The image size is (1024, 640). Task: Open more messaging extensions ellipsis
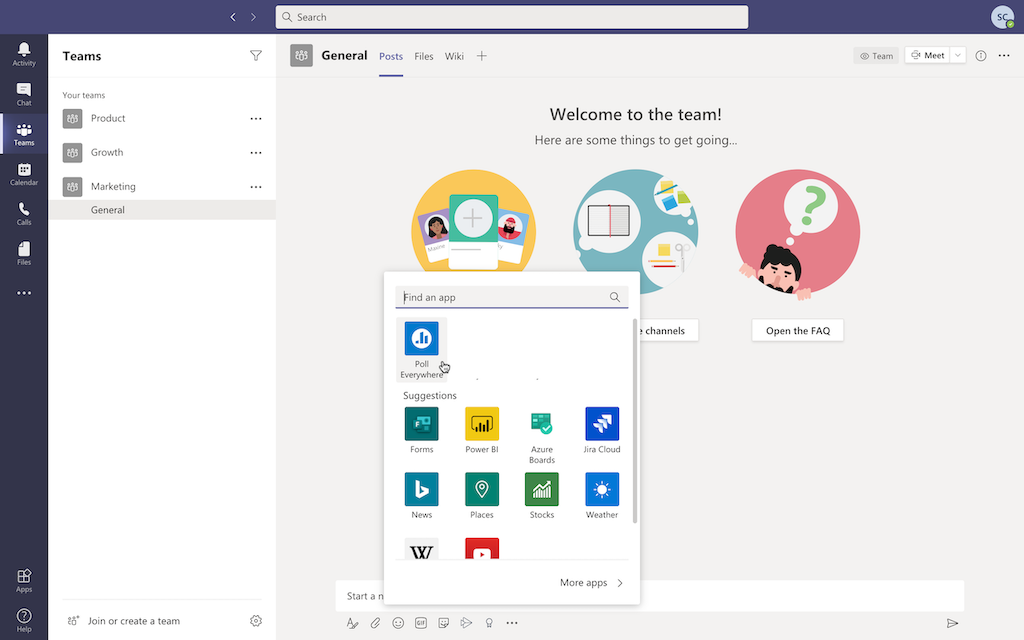click(512, 623)
